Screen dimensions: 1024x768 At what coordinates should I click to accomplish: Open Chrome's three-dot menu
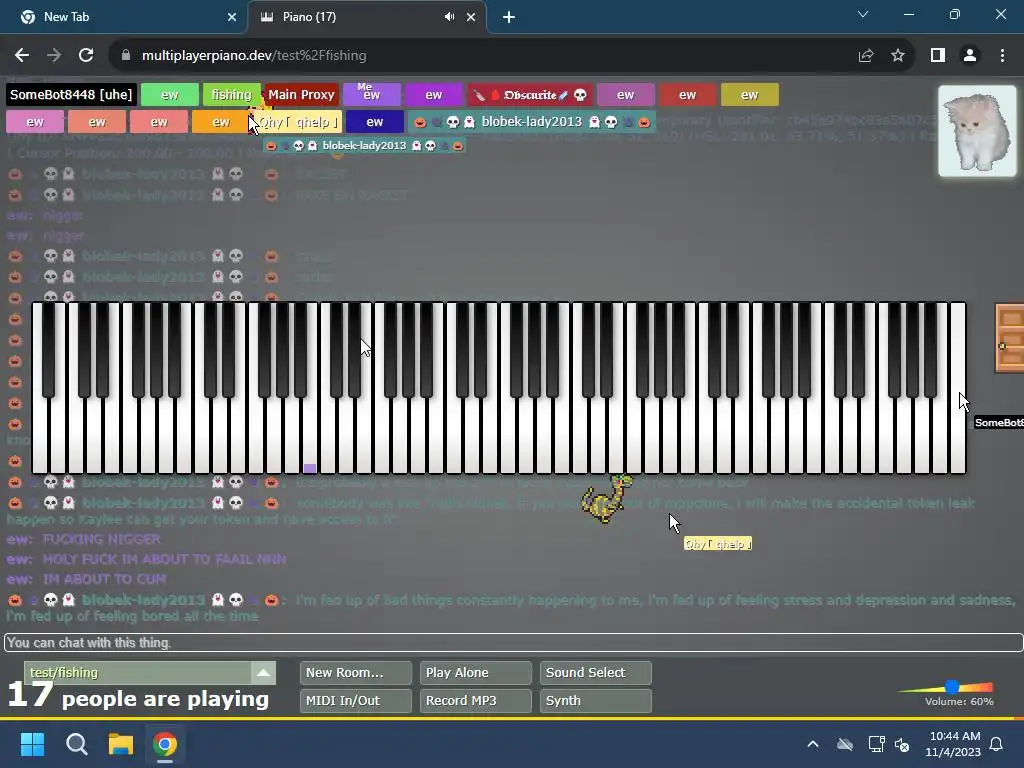coord(1002,56)
